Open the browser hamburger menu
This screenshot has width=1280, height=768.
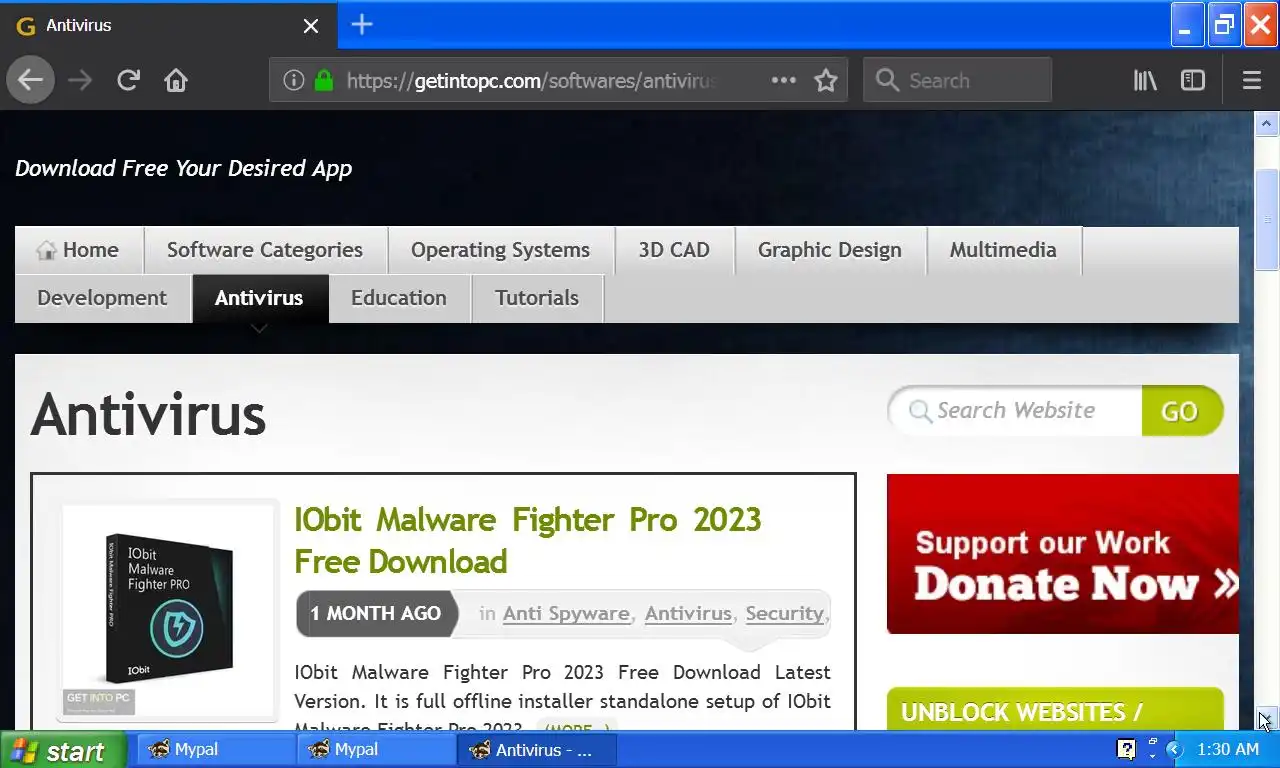(1251, 80)
